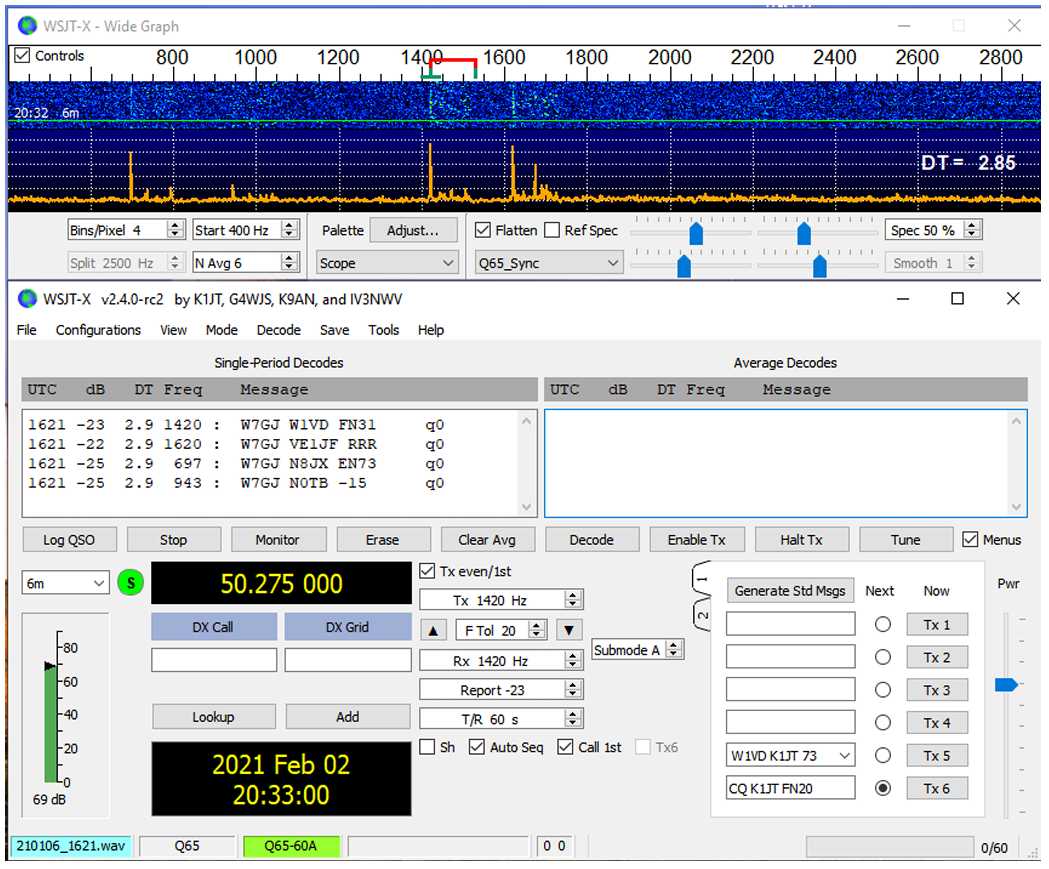1049x869 pixels.
Task: Toggle Tx even/1st checkbox
Action: [427, 571]
